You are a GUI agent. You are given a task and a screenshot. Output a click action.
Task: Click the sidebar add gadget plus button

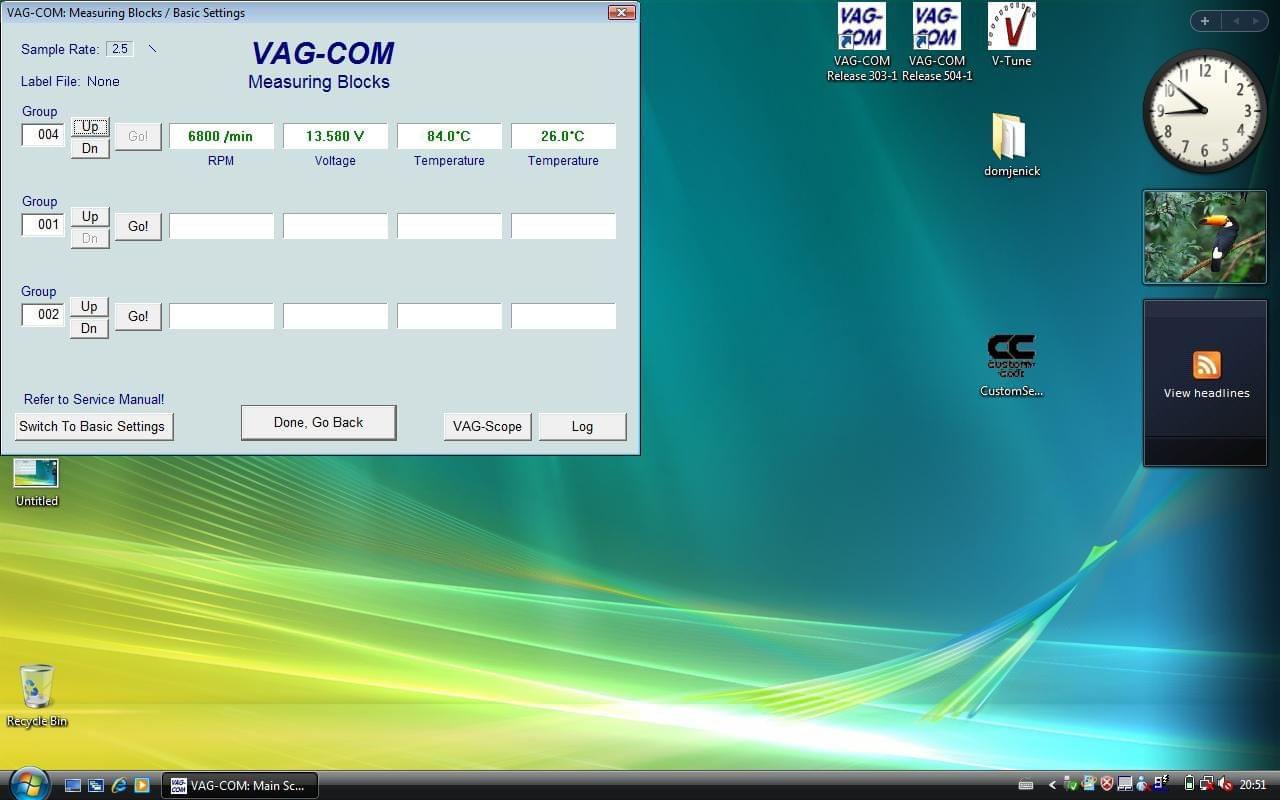pyautogui.click(x=1205, y=21)
